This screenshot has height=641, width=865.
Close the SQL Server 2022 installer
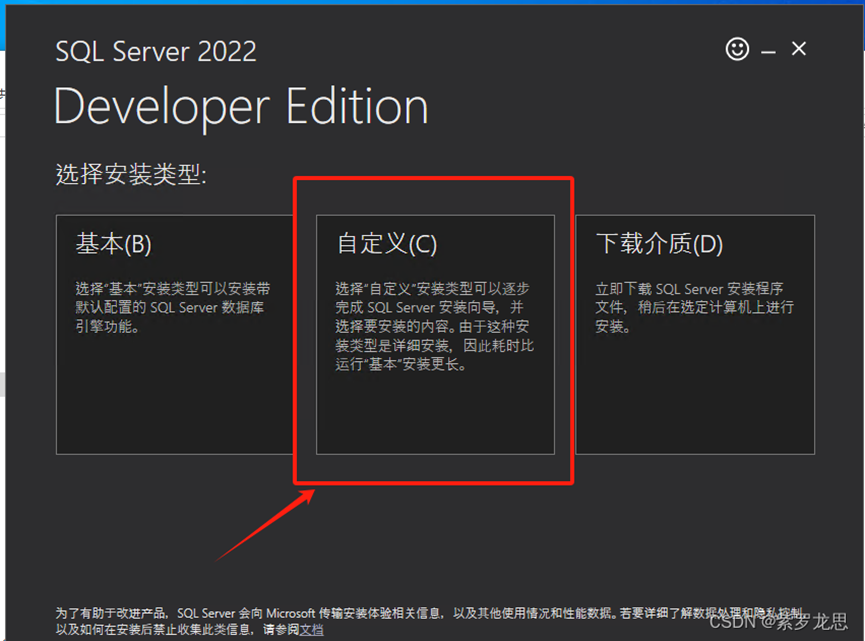click(x=799, y=49)
